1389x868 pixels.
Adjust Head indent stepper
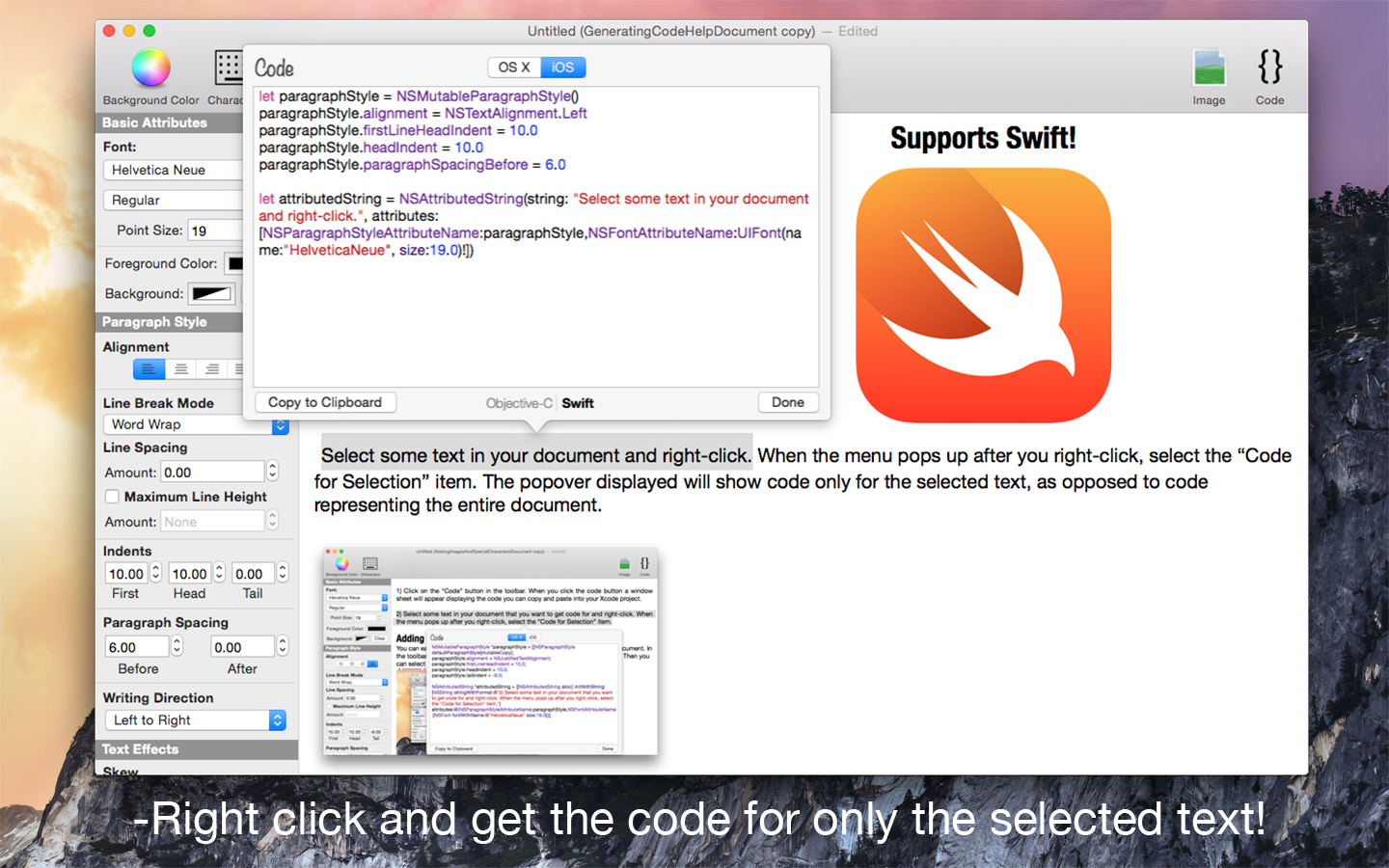(x=219, y=573)
